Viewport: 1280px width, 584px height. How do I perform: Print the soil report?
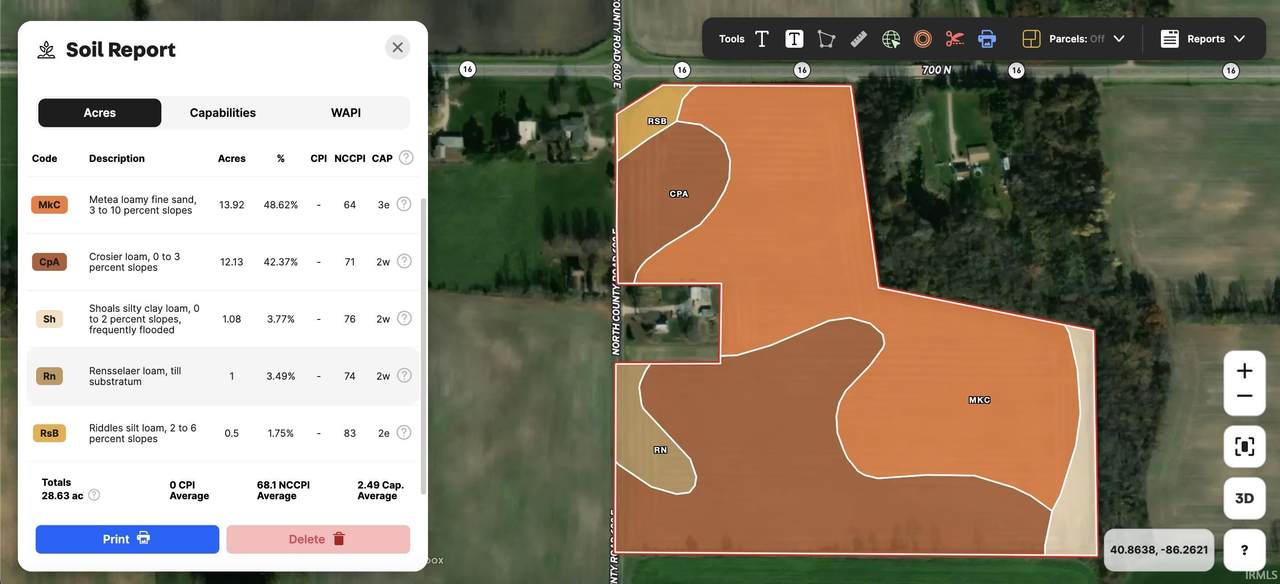click(x=127, y=539)
